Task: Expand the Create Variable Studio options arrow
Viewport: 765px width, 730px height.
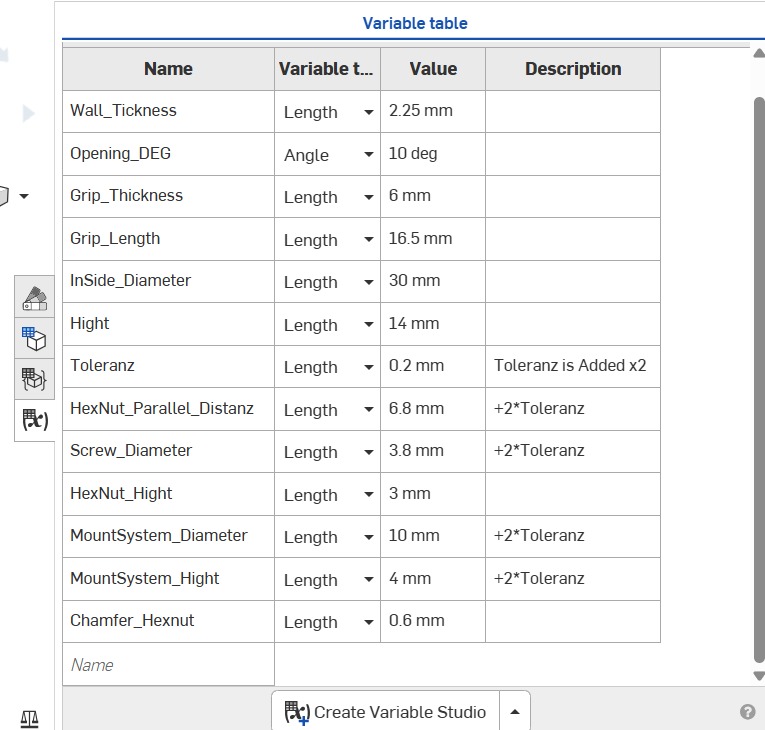Action: [x=515, y=712]
